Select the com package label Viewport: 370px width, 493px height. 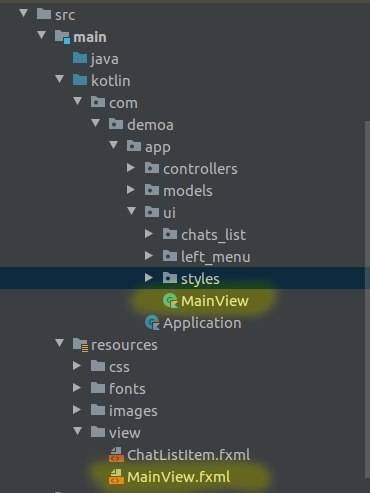click(123, 103)
